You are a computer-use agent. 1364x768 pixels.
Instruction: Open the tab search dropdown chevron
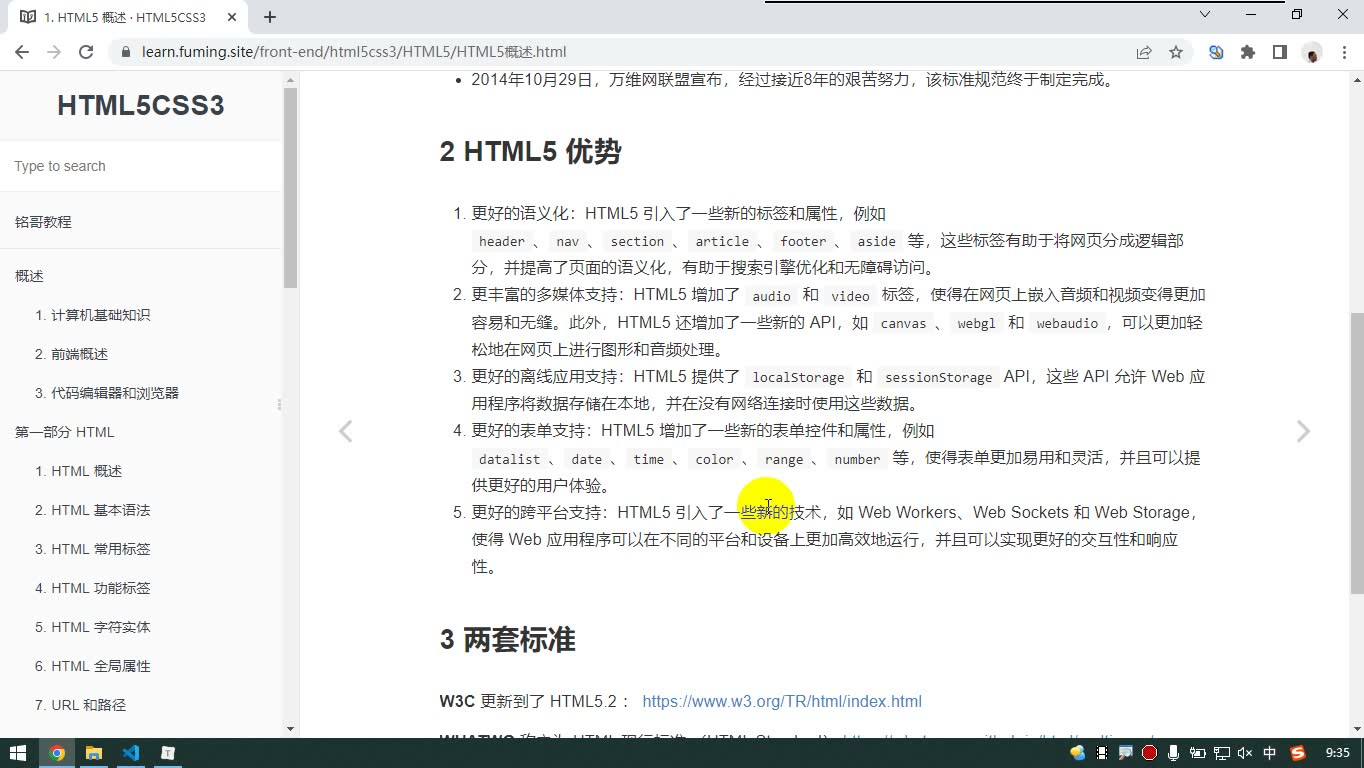click(1205, 14)
